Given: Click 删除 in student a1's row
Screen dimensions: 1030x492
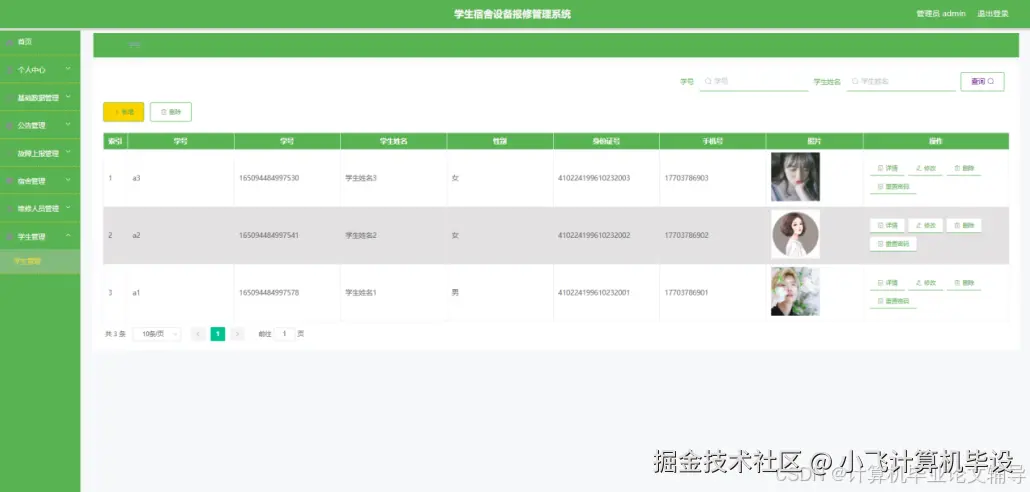Looking at the screenshot, I should (964, 283).
